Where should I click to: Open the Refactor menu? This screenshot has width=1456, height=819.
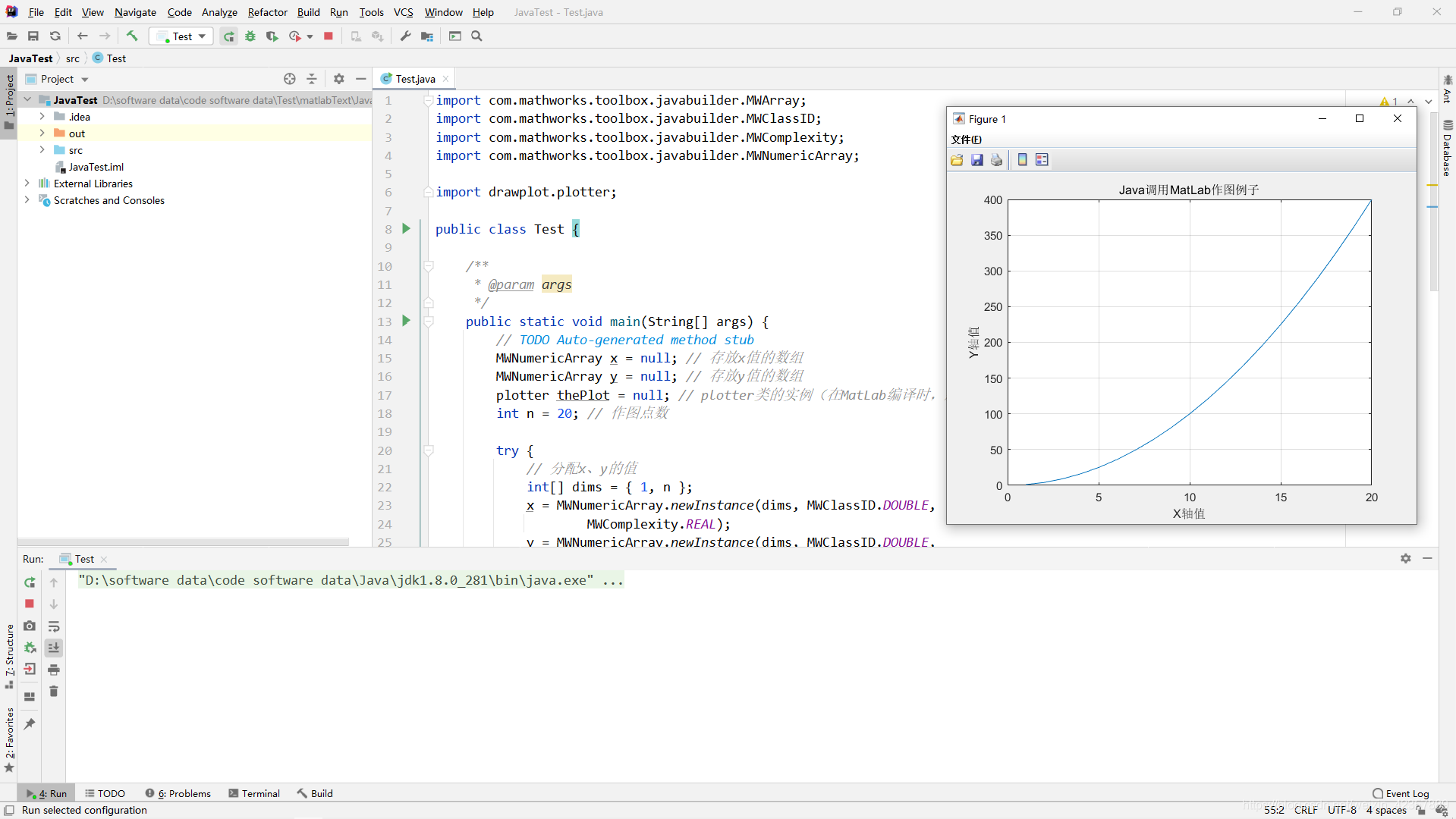point(267,12)
